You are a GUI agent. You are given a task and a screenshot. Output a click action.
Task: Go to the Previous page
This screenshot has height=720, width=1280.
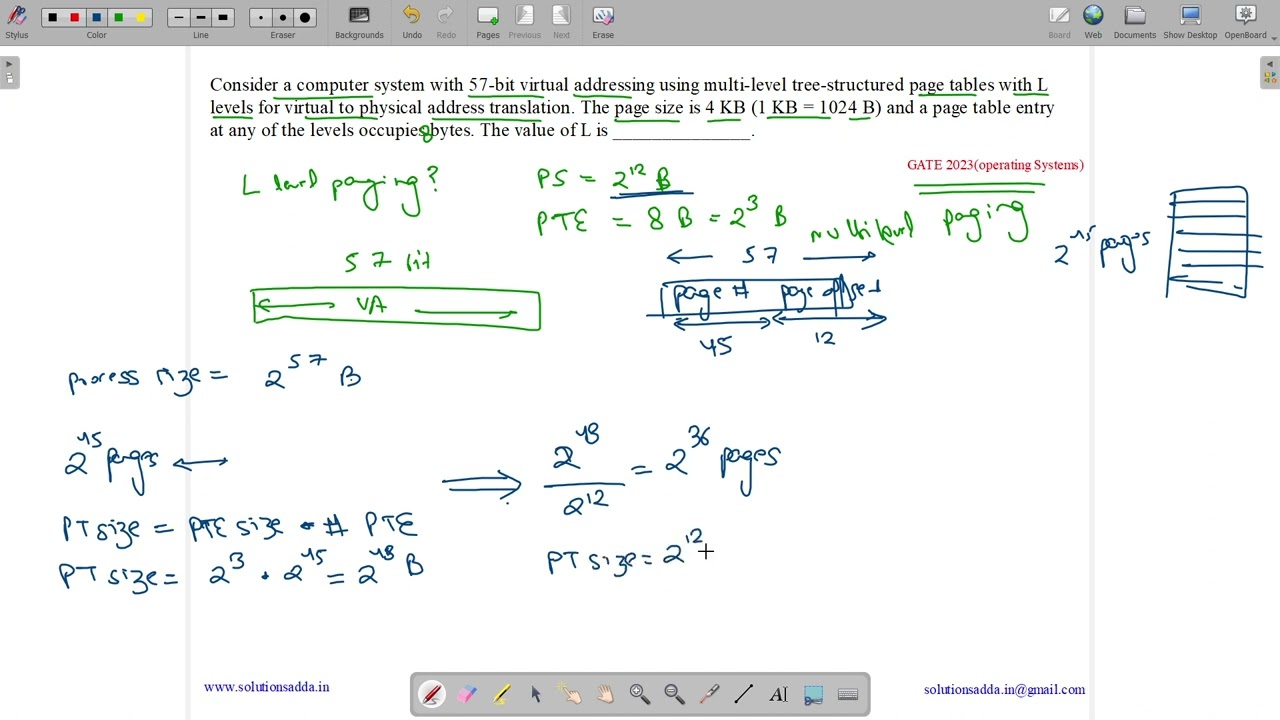tap(524, 22)
